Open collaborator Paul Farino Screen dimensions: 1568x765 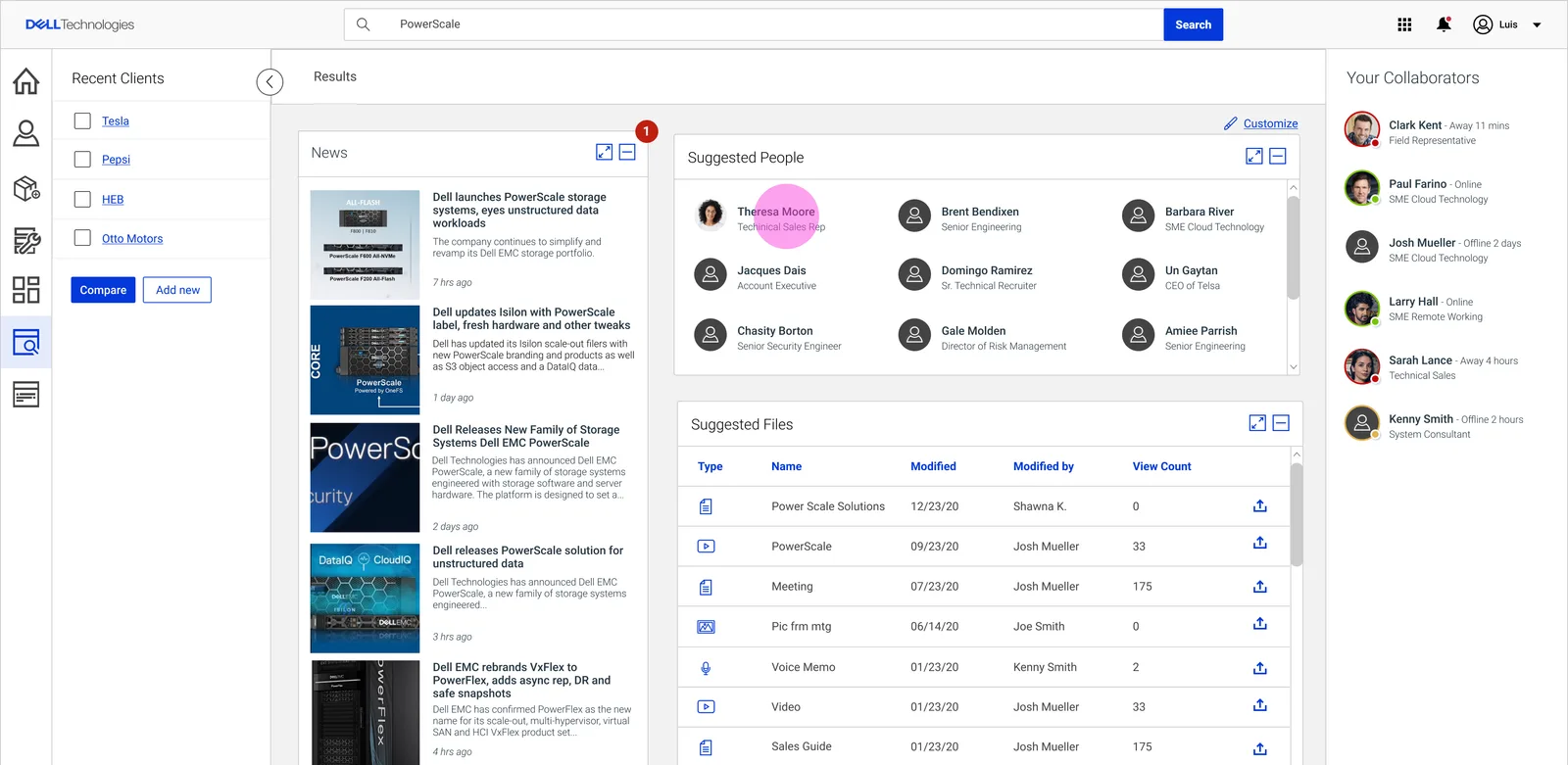pos(1417,190)
